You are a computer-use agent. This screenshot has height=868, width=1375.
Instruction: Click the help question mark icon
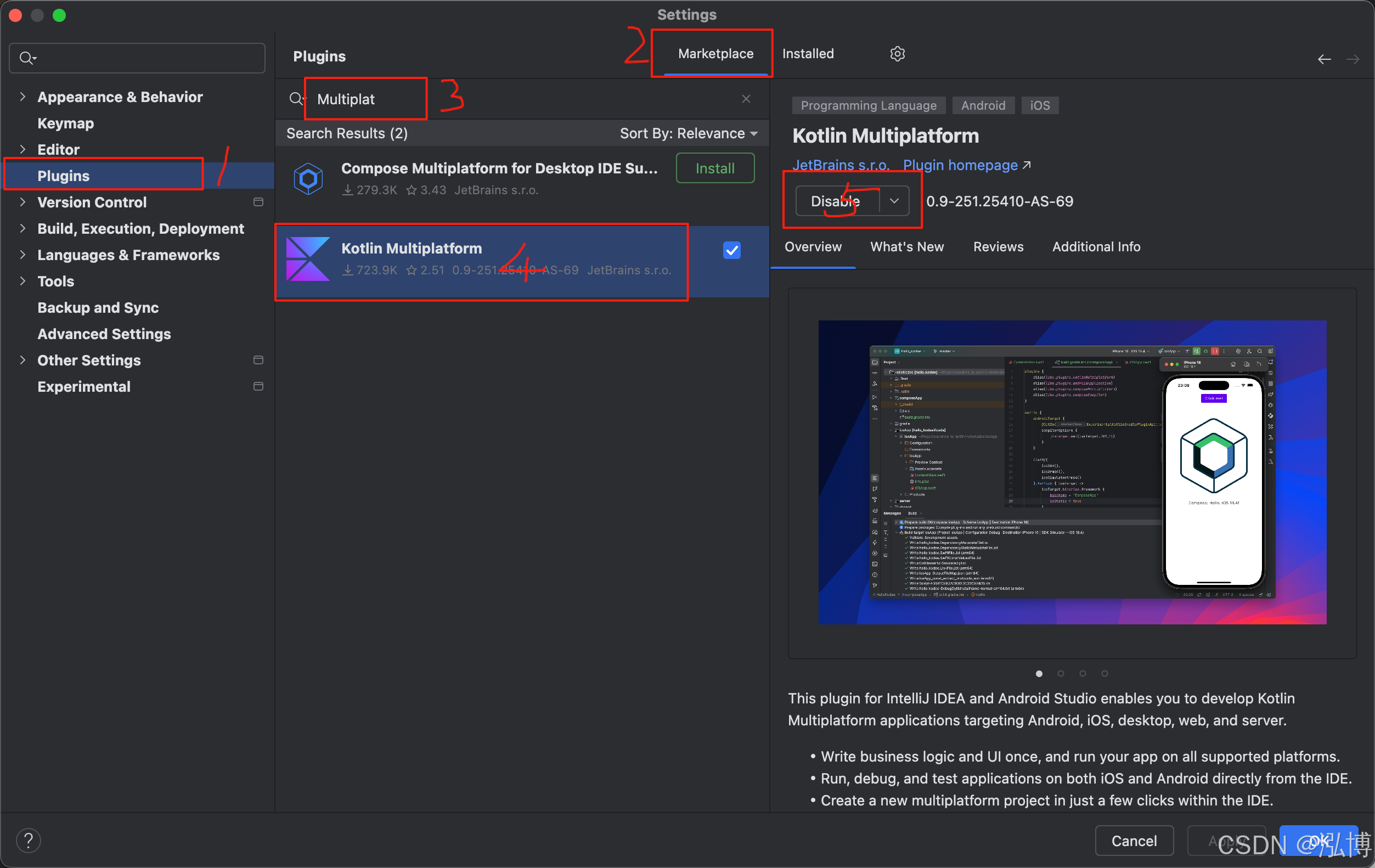pos(28,840)
